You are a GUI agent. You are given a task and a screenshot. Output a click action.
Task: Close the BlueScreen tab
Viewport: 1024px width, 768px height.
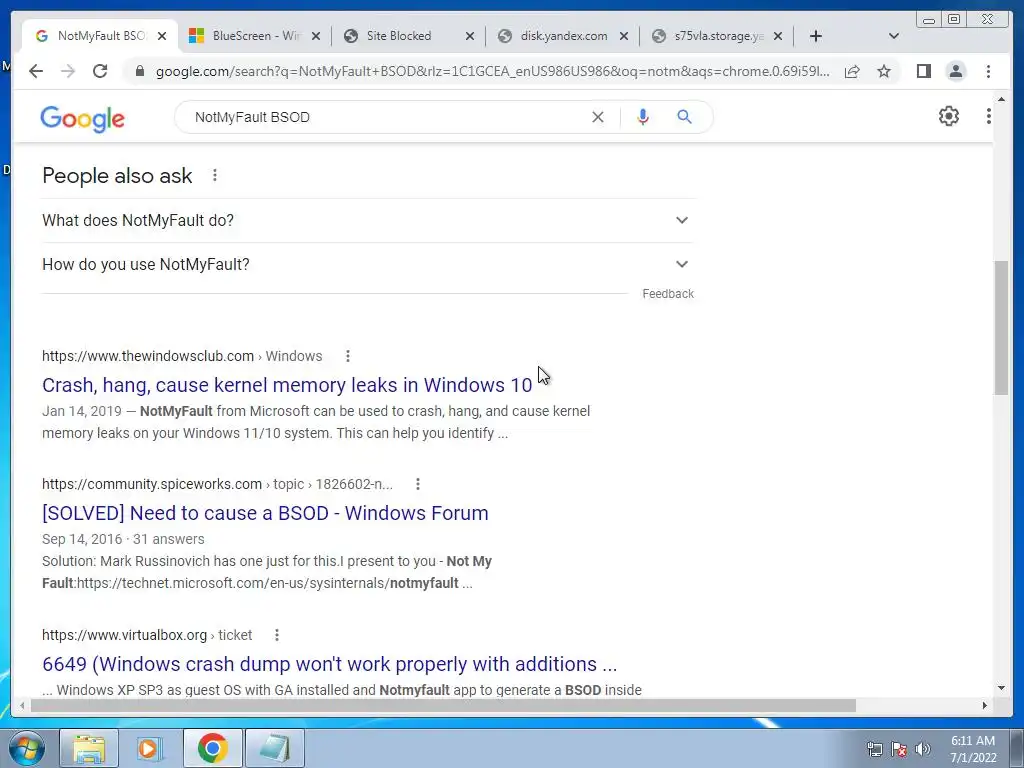(x=315, y=36)
